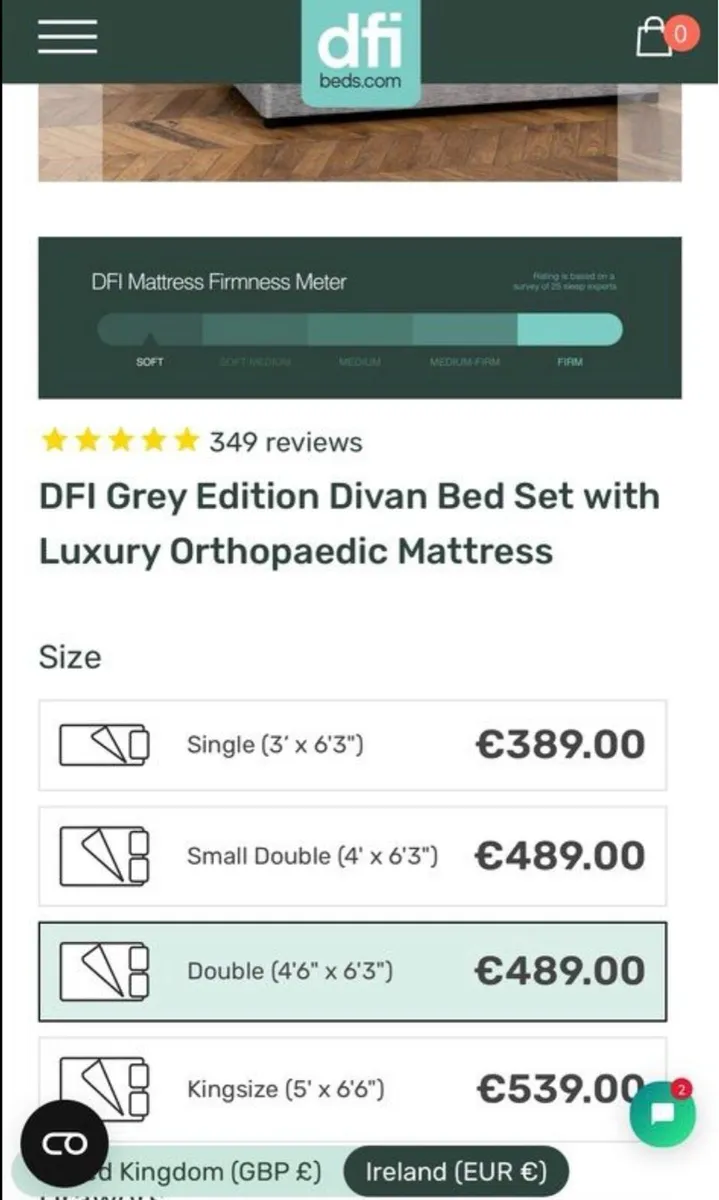Screen dimensions: 719x1200
Task: Open the 349 reviews section
Action: click(283, 442)
